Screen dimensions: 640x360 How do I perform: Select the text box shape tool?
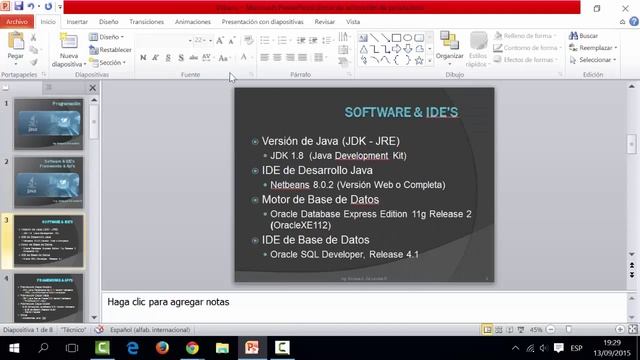363,38
